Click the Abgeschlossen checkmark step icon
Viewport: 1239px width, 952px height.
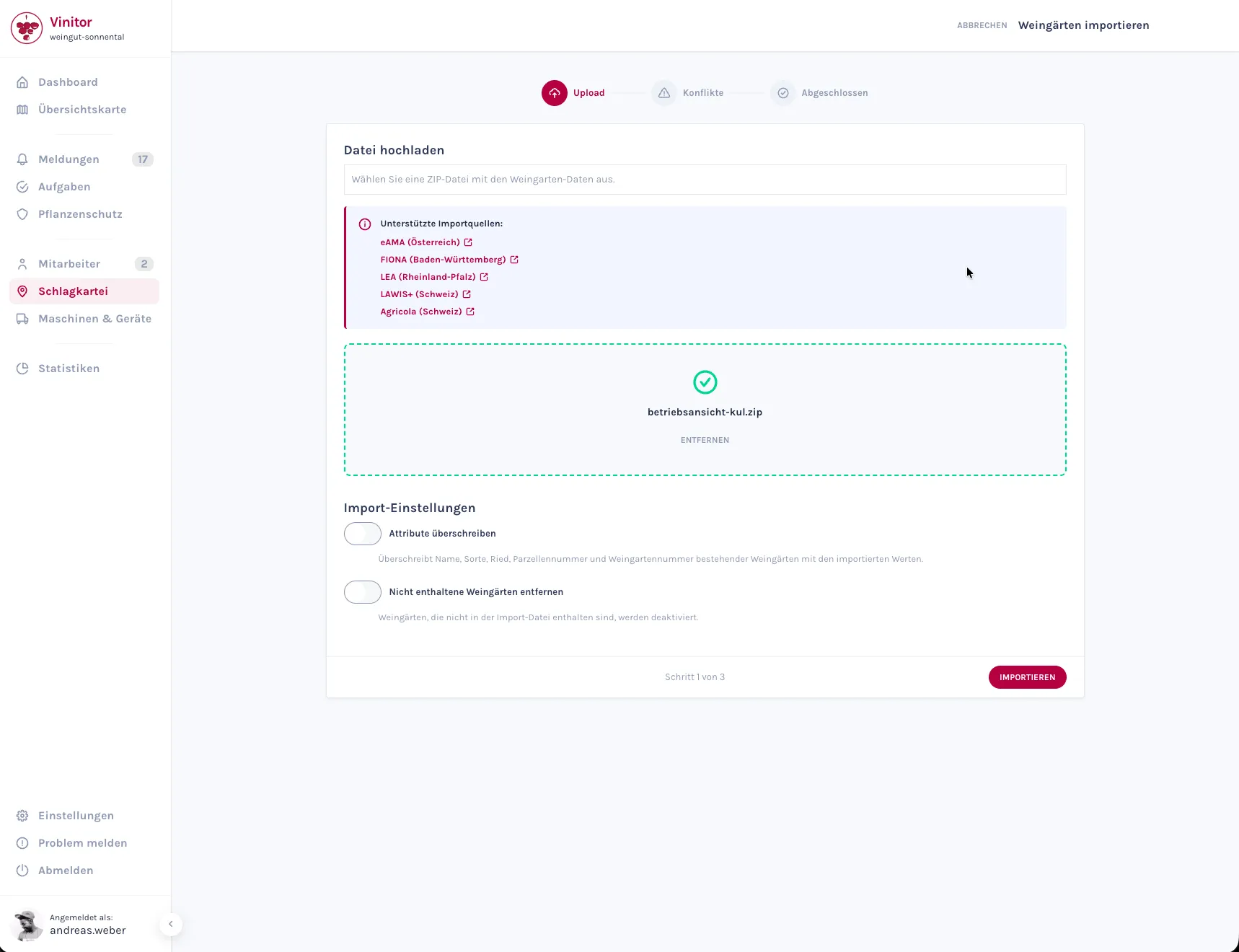783,93
